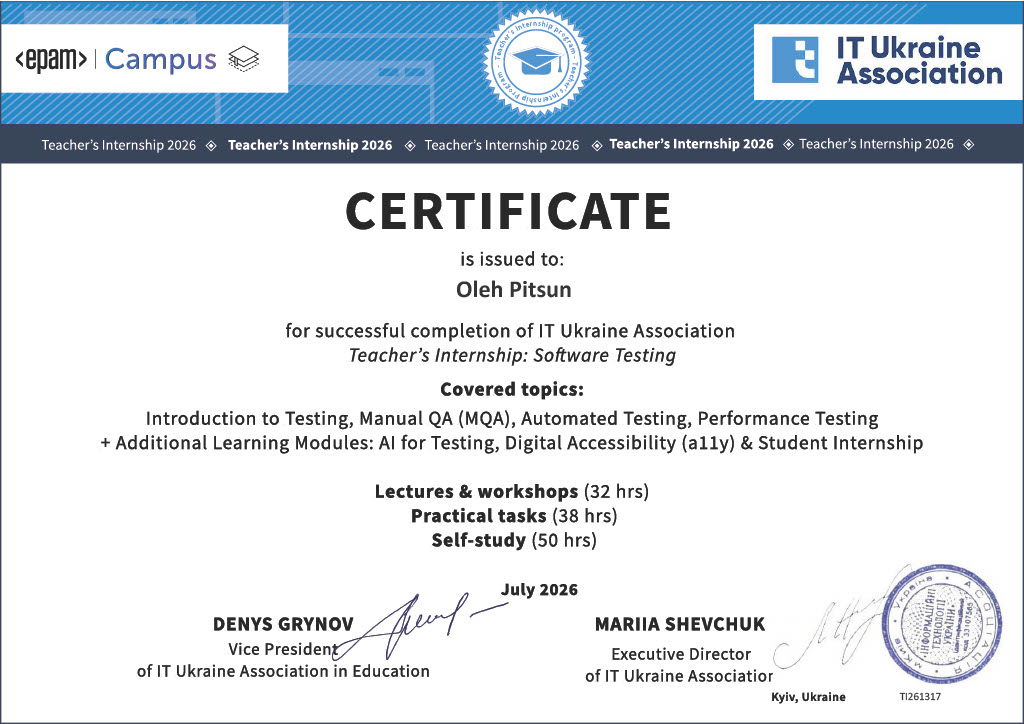1024x724 pixels.
Task: Click 'for successful completion of IT Ukraine Association'
Action: (510, 331)
